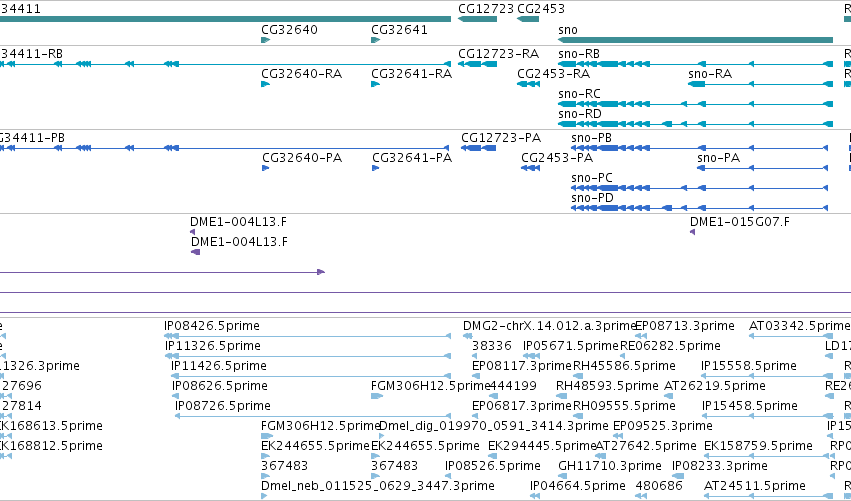Click the CG12723 gene label
This screenshot has width=851, height=501.
[486, 9]
